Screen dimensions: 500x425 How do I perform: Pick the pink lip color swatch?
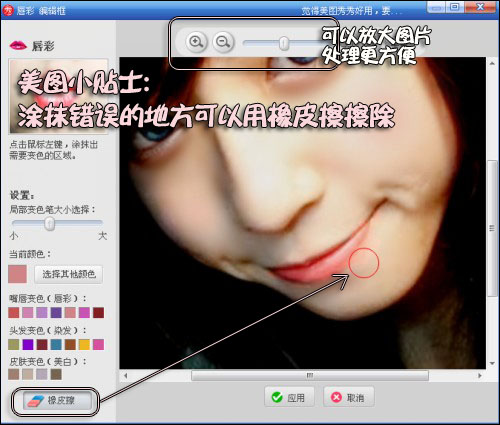[28, 312]
